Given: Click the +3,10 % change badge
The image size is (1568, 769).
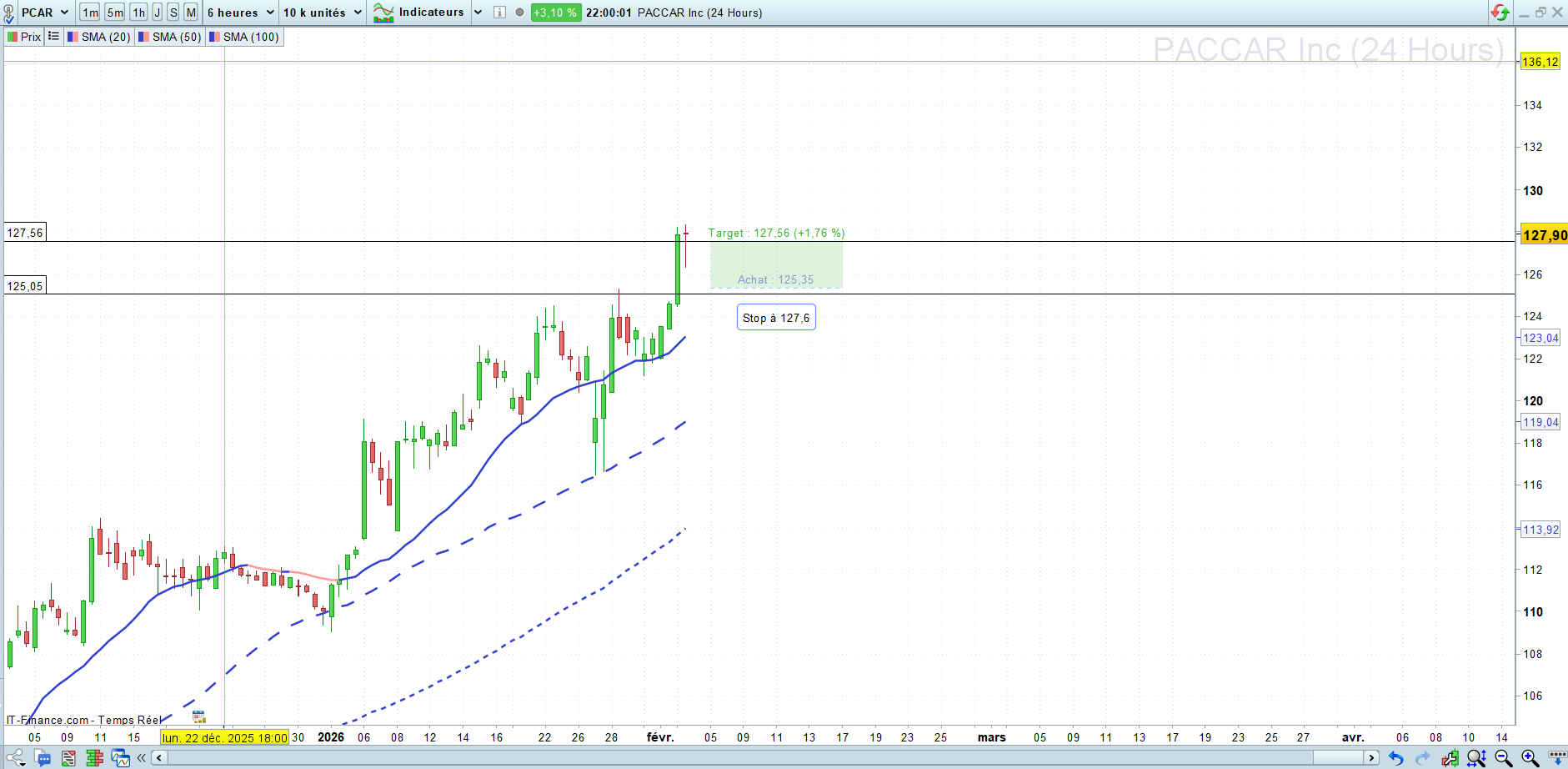Looking at the screenshot, I should pos(555,13).
